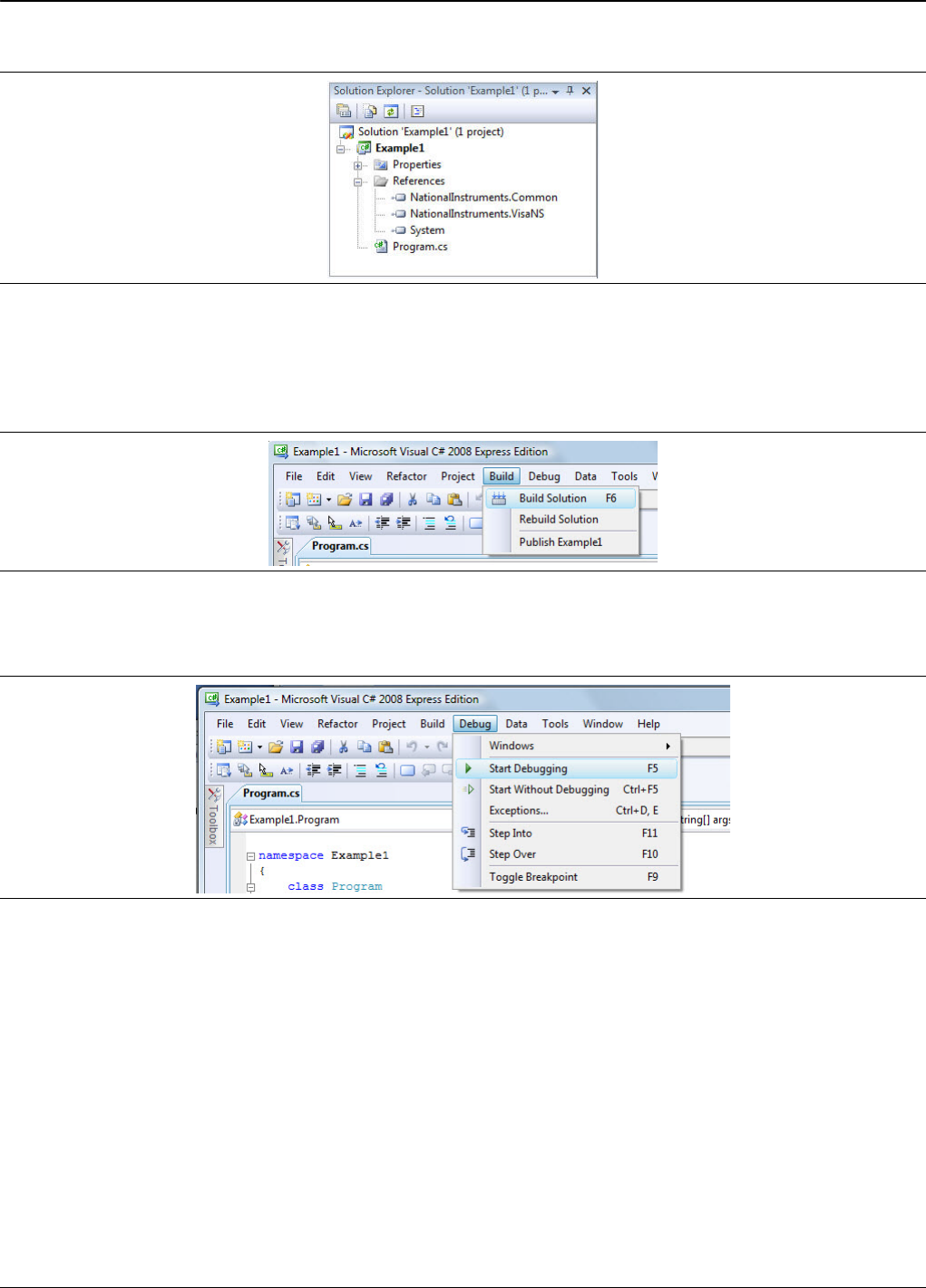The image size is (926, 1288).
Task: Choose Step Over F10 menu entry
Action: tap(568, 854)
